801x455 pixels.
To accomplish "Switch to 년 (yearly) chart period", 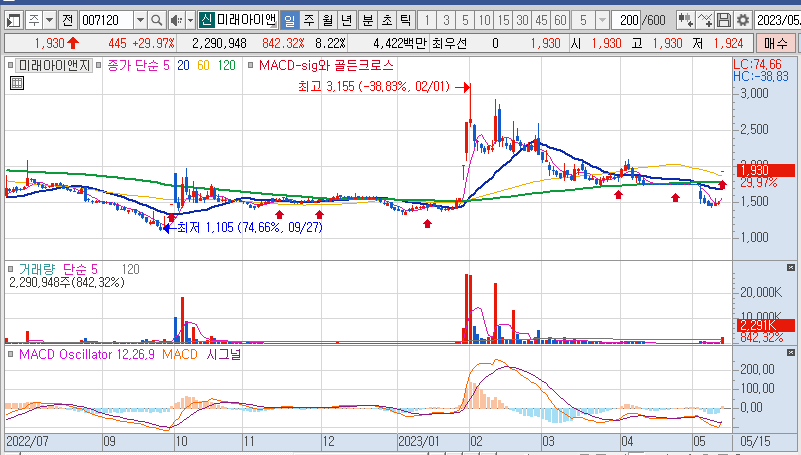I will click(x=346, y=20).
